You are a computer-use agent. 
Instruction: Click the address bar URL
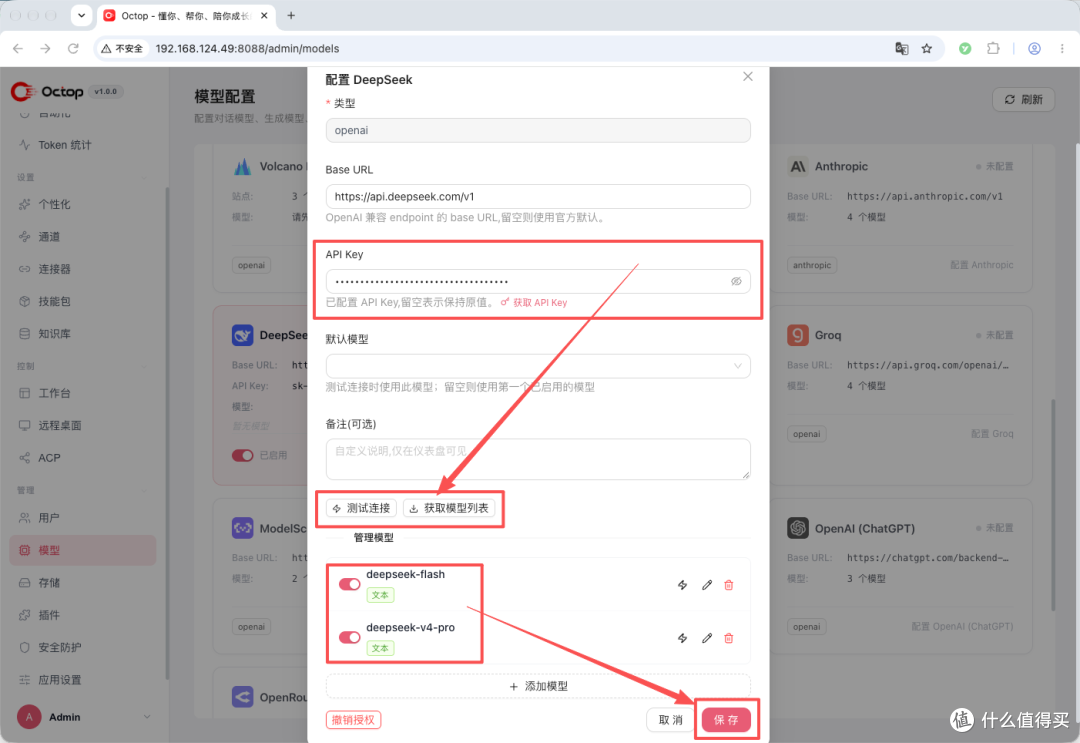(x=247, y=48)
